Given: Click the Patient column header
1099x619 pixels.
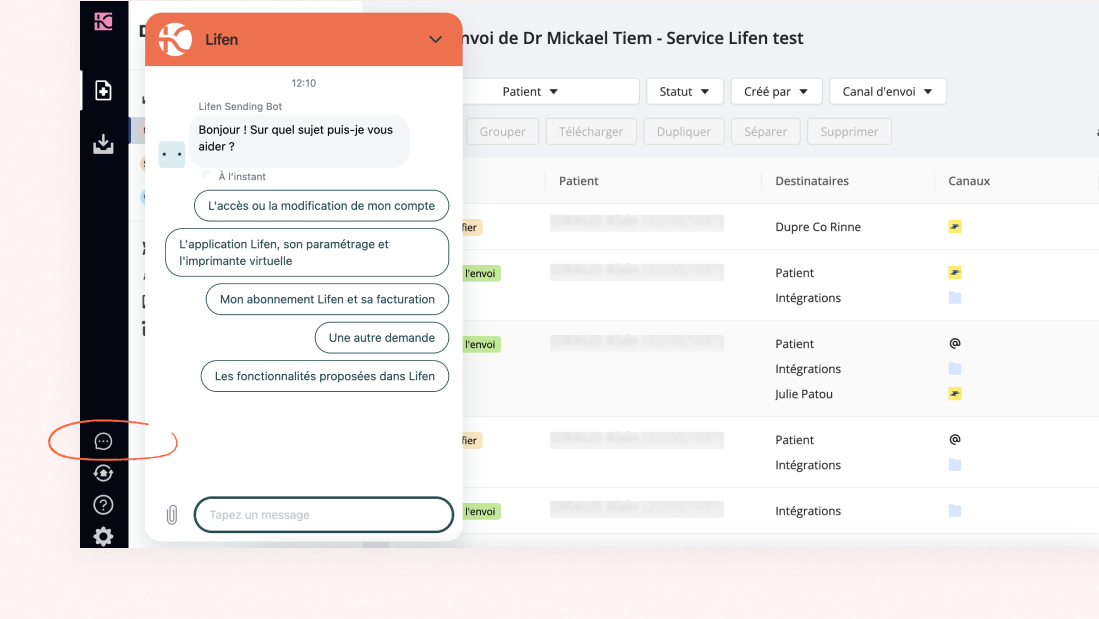Looking at the screenshot, I should (x=578, y=181).
